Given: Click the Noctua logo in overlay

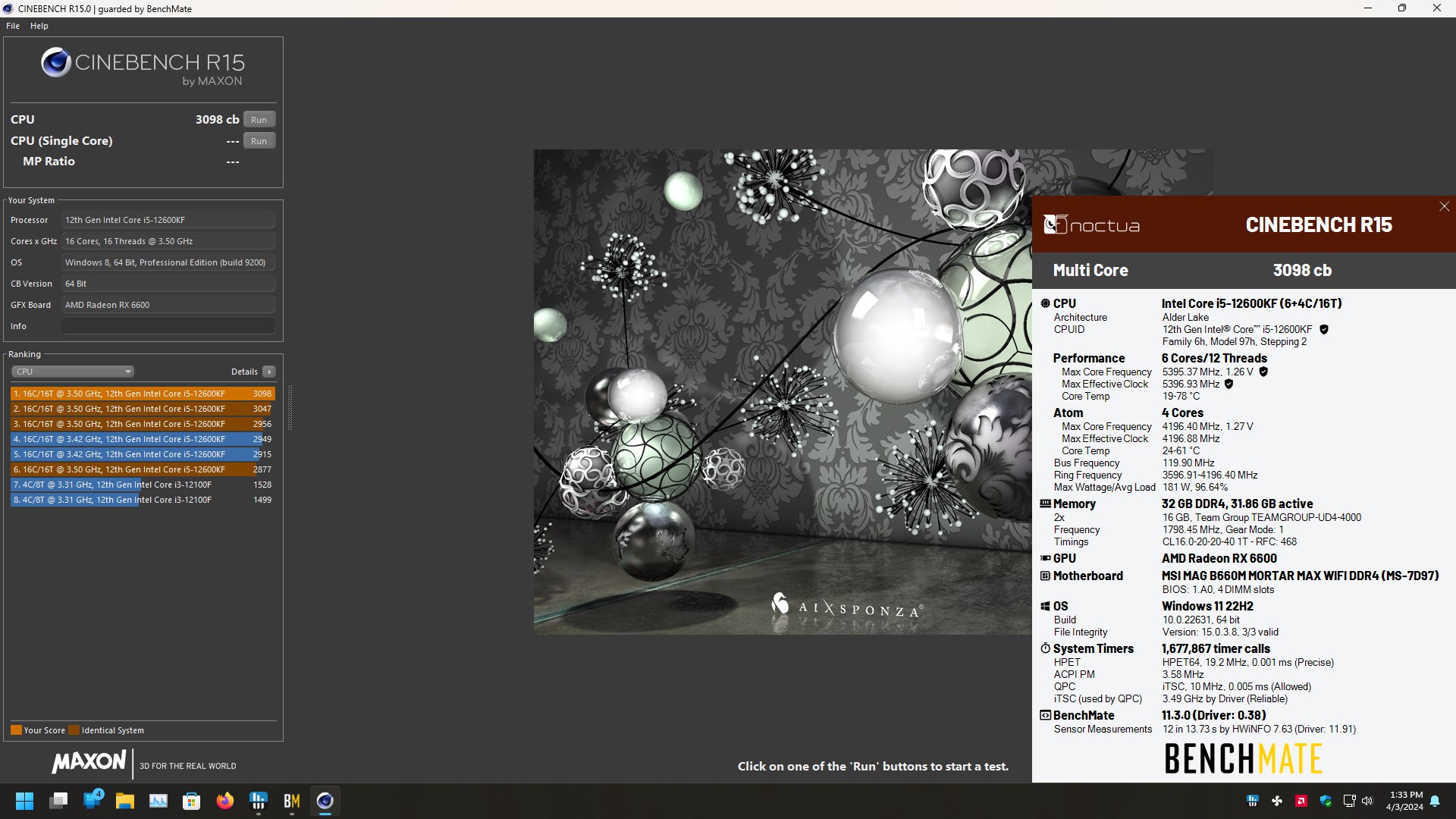Looking at the screenshot, I should 1091,224.
